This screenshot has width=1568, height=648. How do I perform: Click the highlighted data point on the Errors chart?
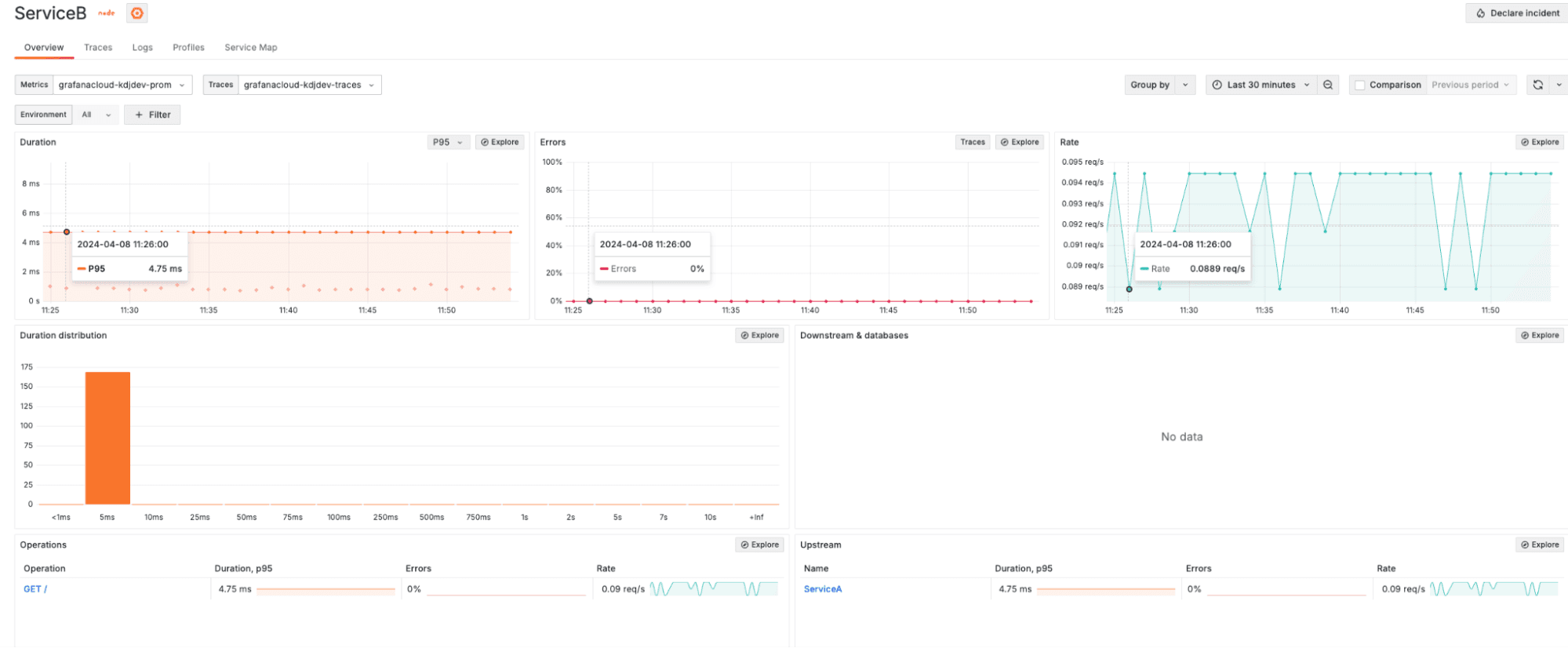pos(589,301)
